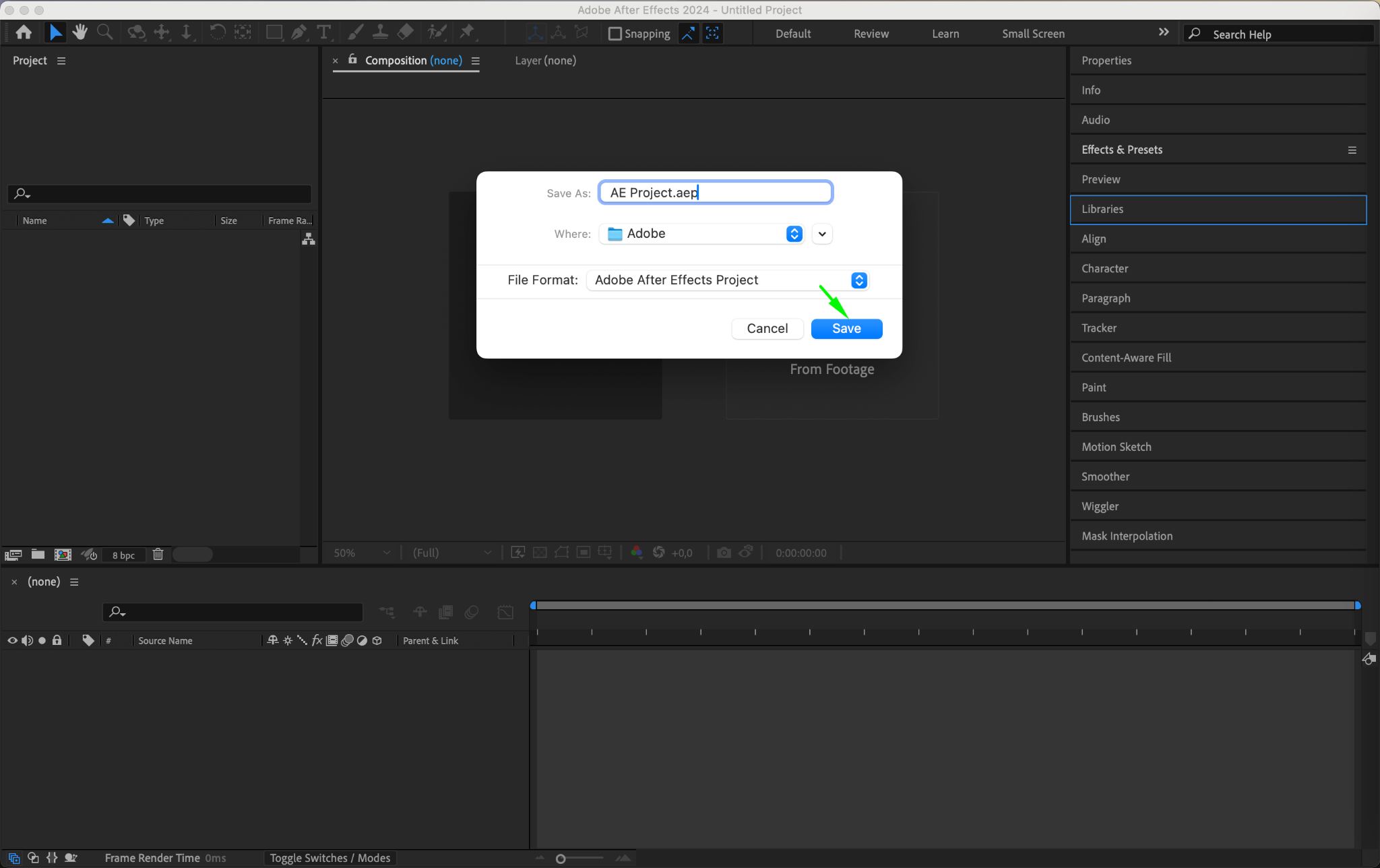Select the Zoom magnifier tool
Screen dimensions: 1380x868
coord(104,32)
